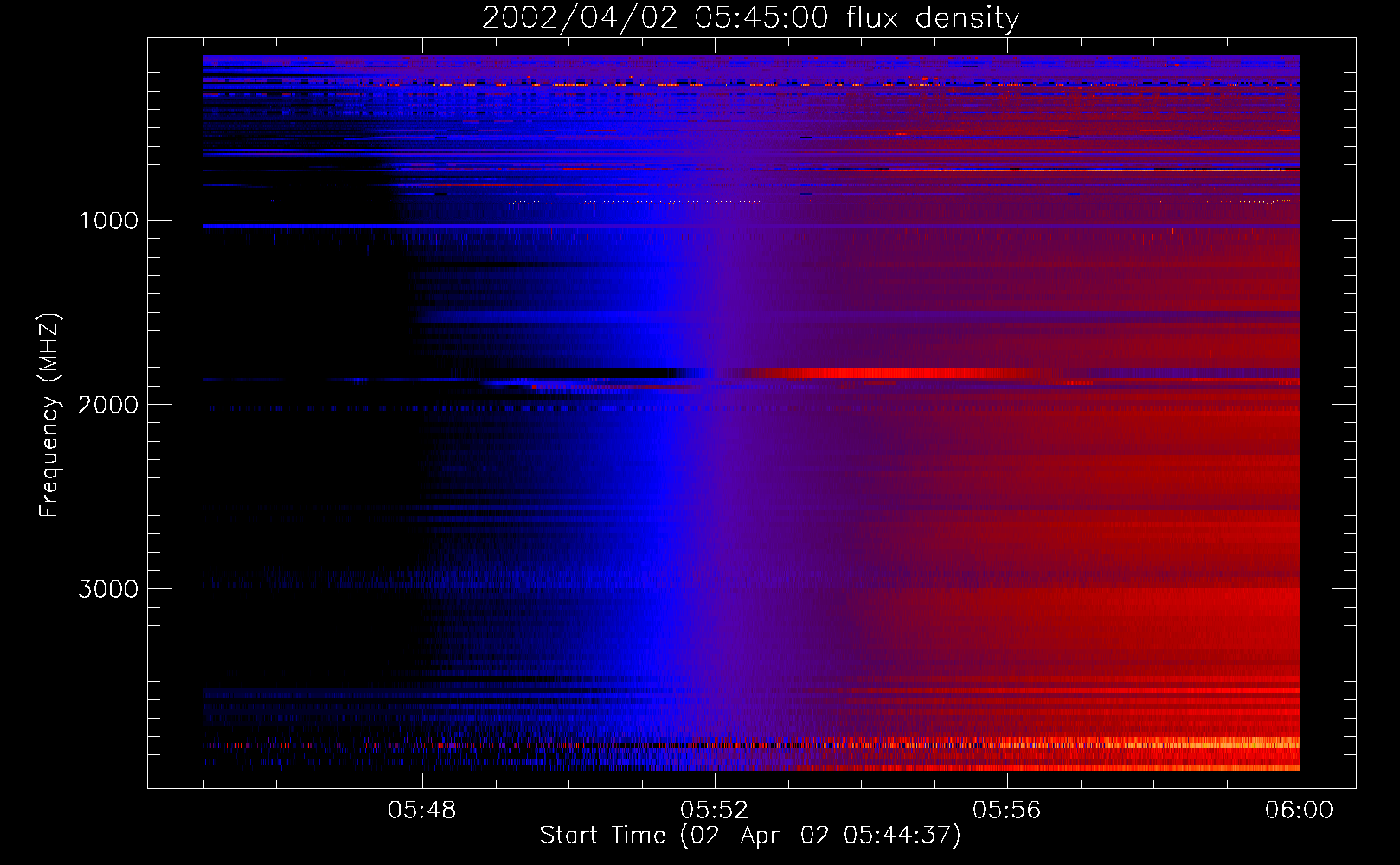Click the 05:48 time tick label
Image resolution: width=1400 pixels, height=865 pixels.
422,811
